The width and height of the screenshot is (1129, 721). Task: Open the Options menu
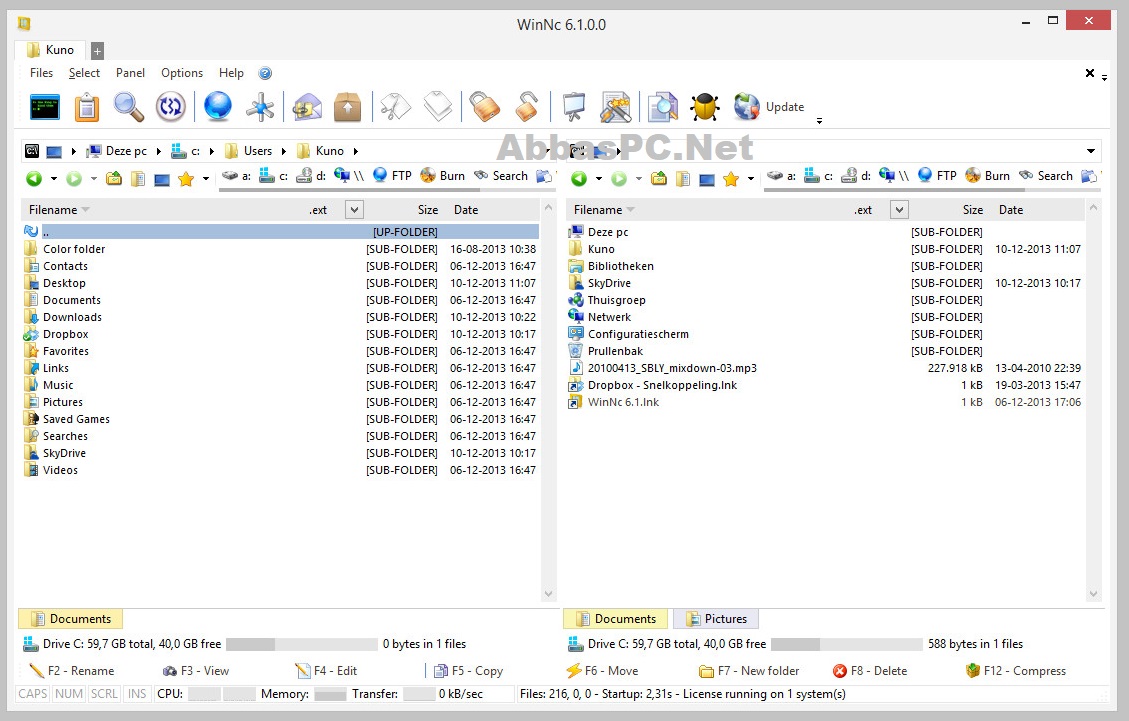coord(181,73)
